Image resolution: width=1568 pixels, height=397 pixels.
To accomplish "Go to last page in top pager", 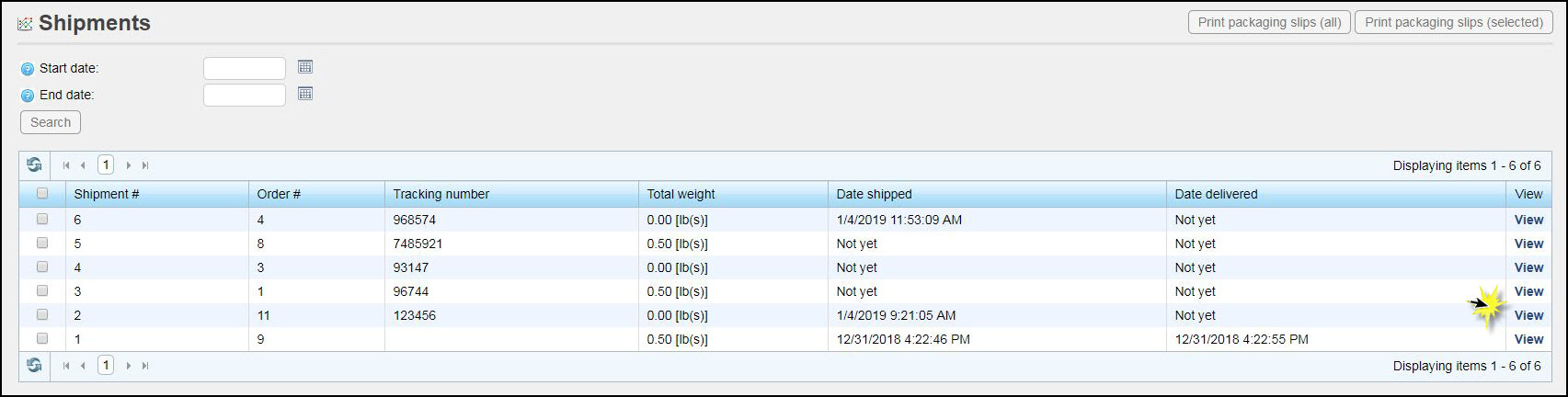I will pos(145,165).
